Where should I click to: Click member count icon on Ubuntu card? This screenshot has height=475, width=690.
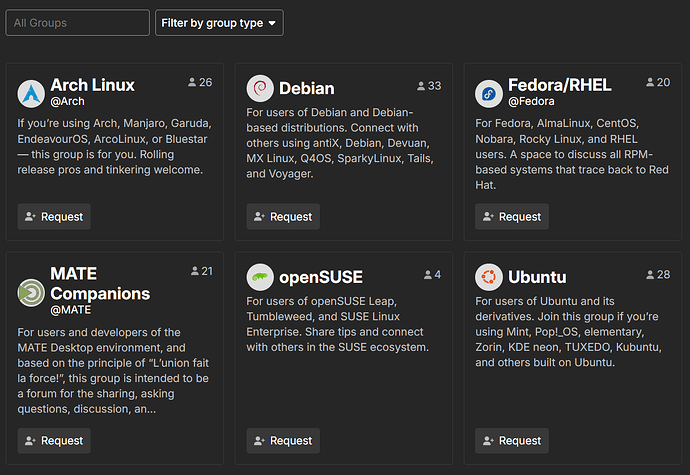pos(650,275)
